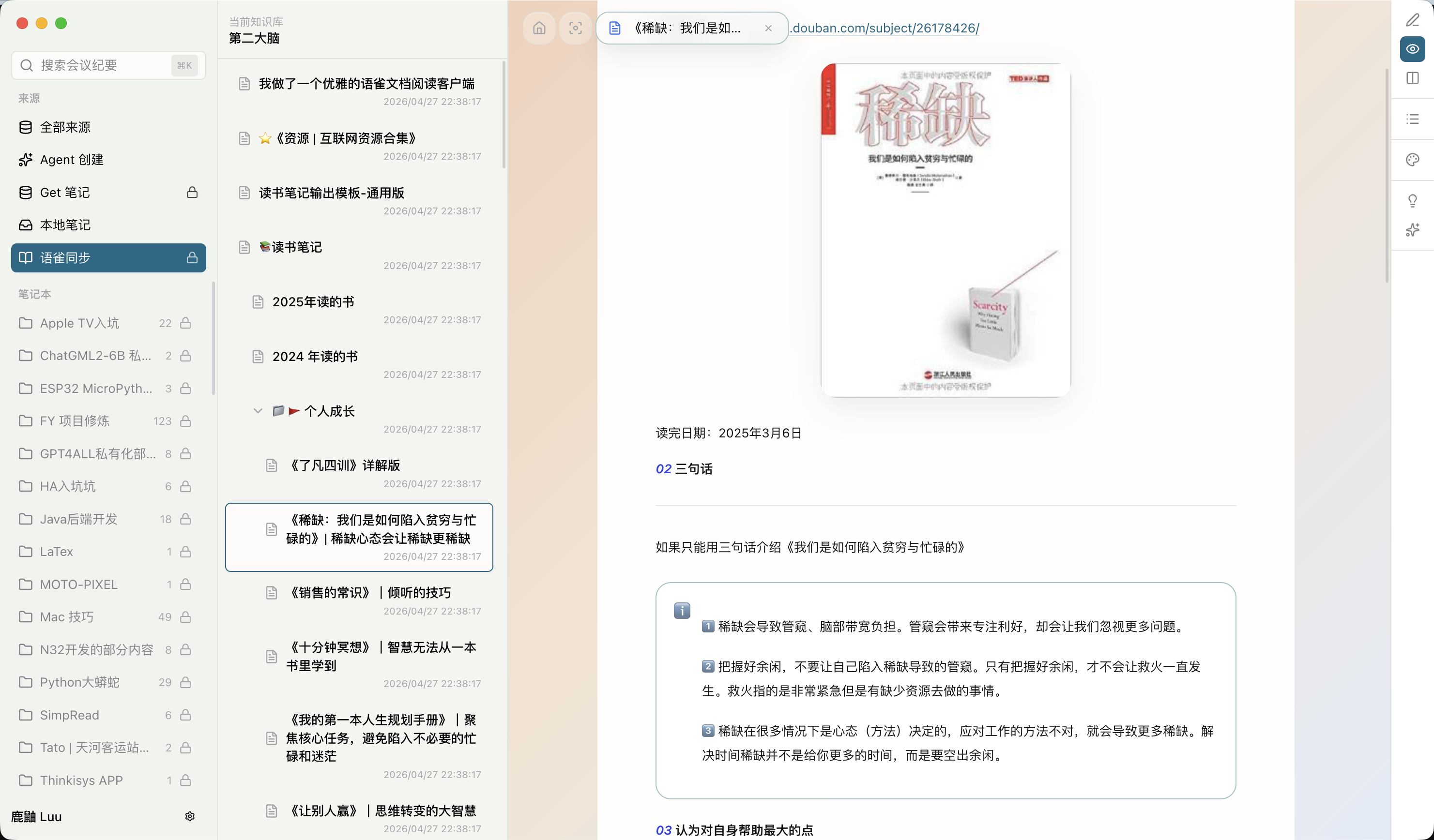Open the GPT4ALL私有化部... notebook

tap(105, 454)
